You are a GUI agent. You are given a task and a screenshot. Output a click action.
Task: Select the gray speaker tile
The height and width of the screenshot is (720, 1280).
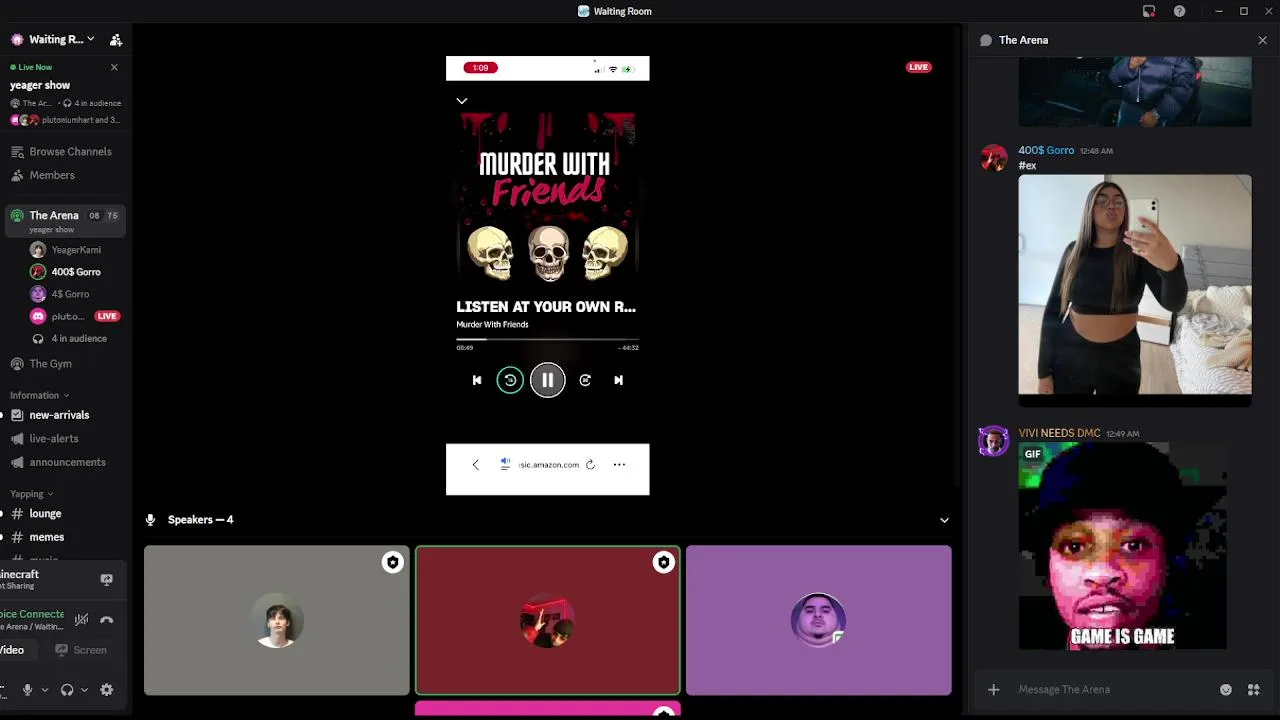pyautogui.click(x=277, y=620)
